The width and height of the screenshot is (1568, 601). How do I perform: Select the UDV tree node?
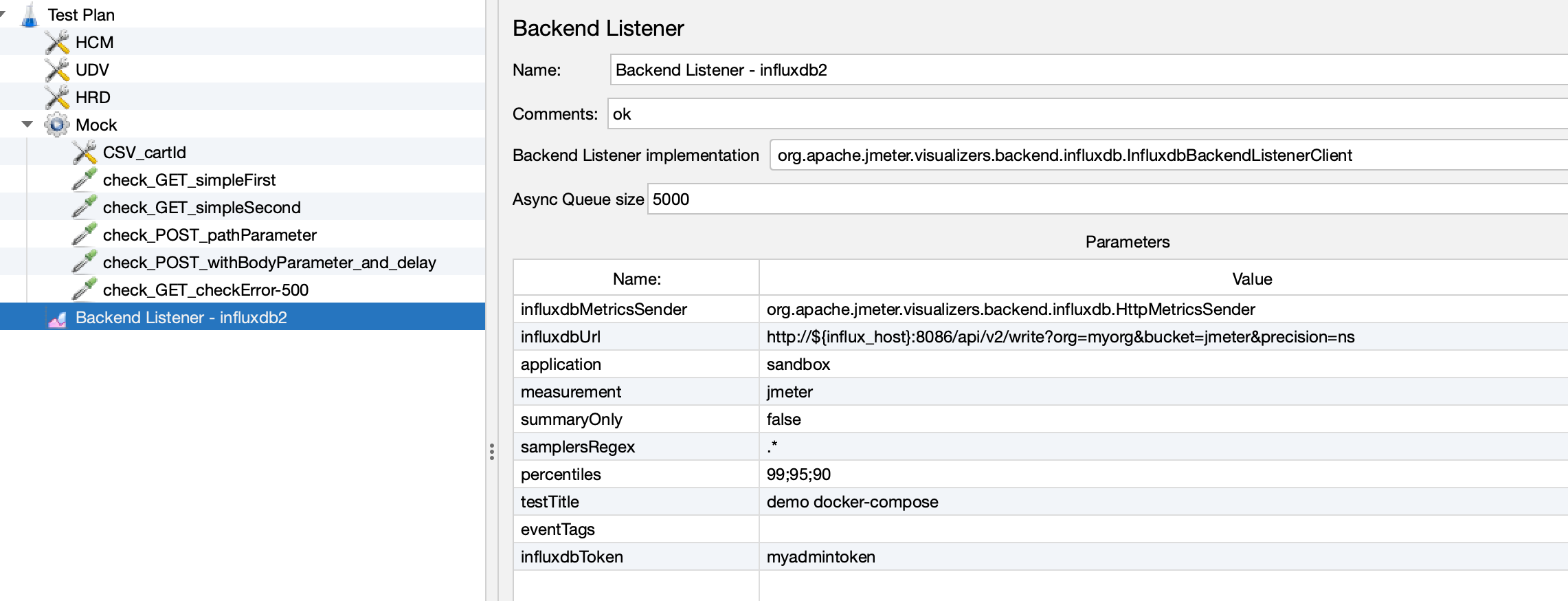click(92, 70)
